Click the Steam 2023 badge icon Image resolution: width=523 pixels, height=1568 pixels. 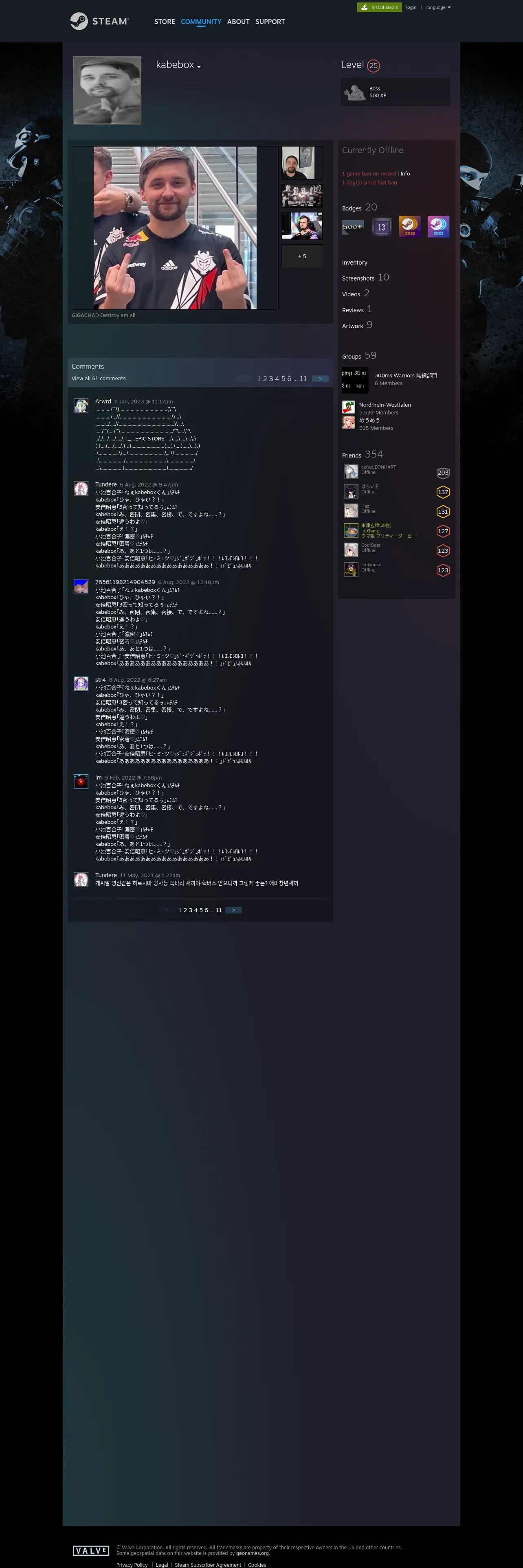pos(410,227)
